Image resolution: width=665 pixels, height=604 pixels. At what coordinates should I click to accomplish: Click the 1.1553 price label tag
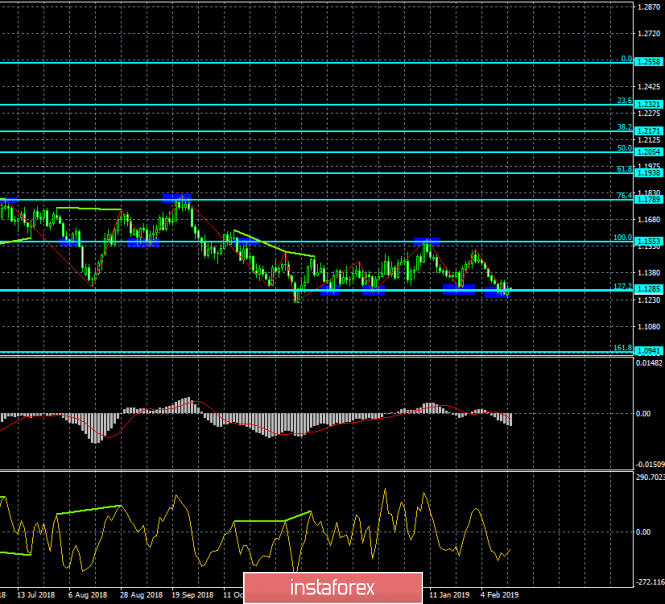(647, 242)
